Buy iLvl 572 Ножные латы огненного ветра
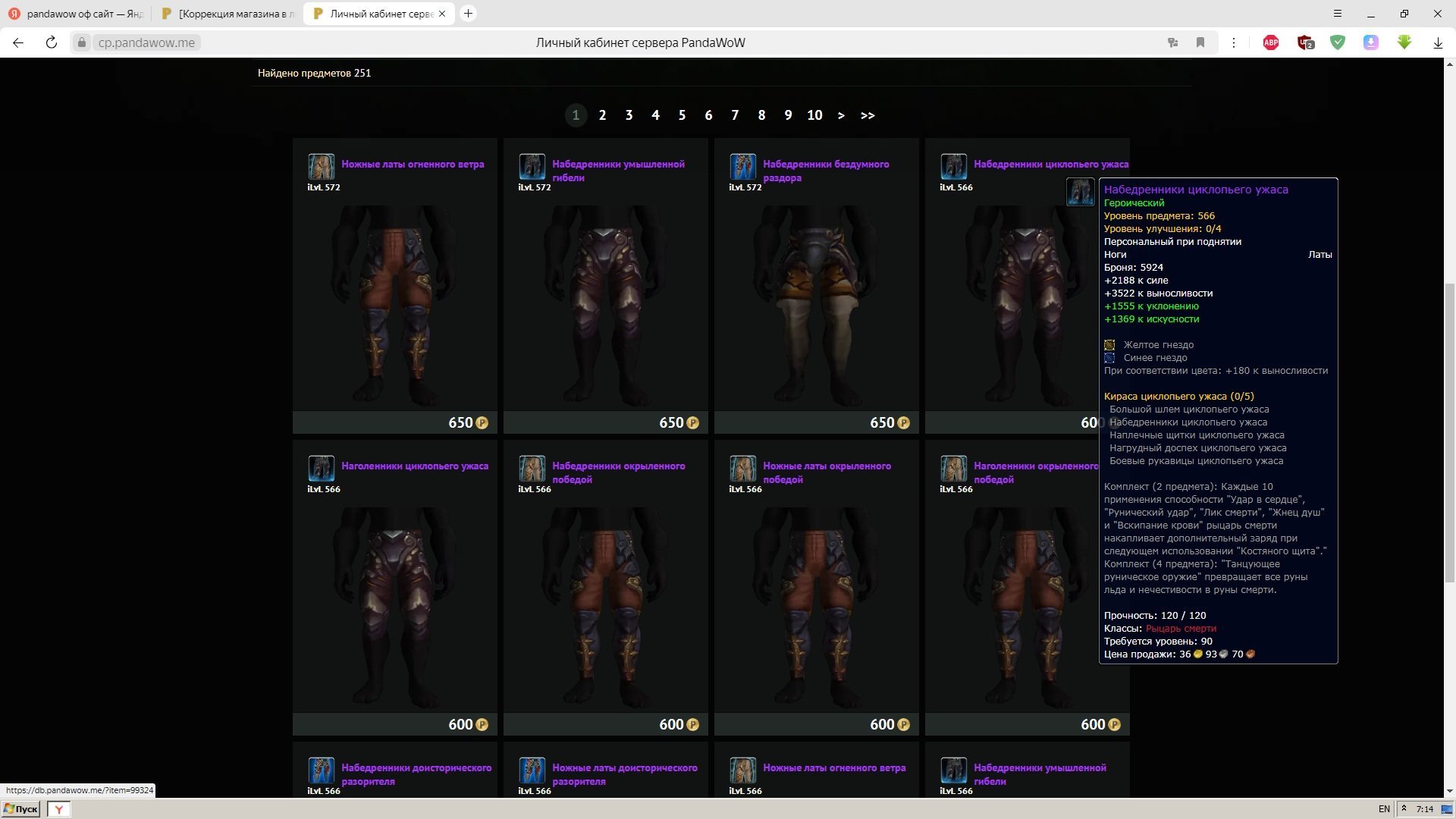The width and height of the screenshot is (1456, 819). (395, 422)
